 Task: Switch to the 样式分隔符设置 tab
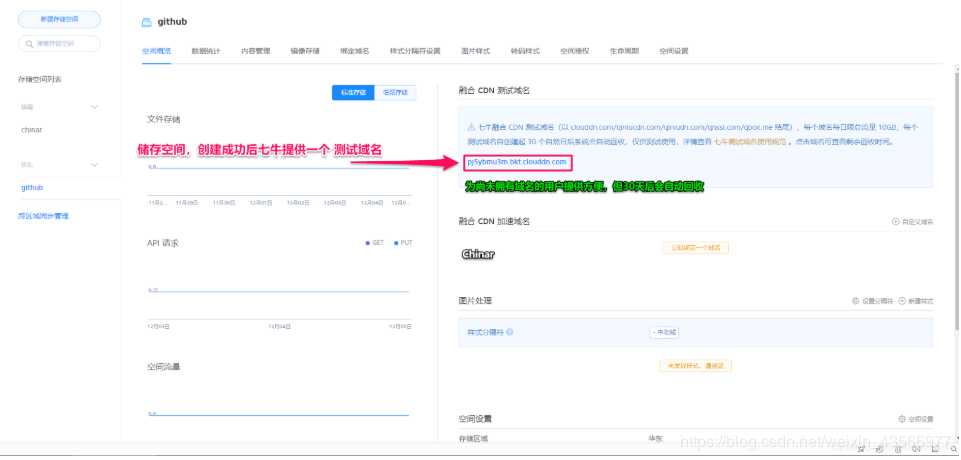click(416, 51)
